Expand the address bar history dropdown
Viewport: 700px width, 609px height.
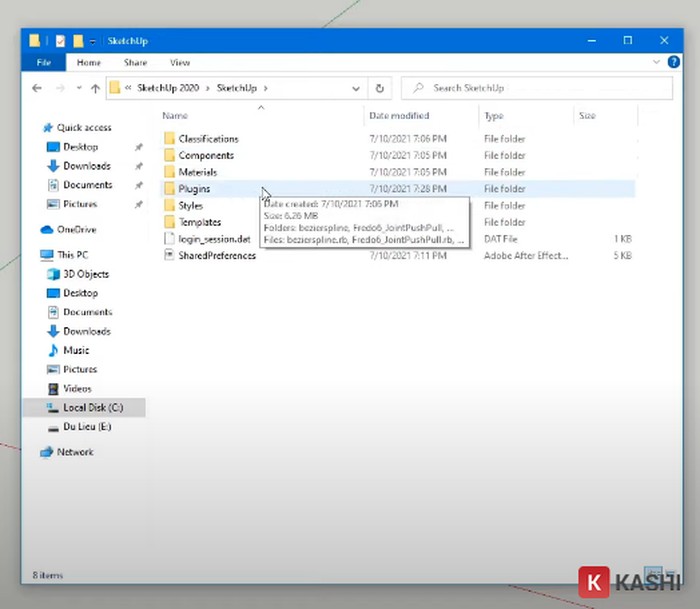coord(356,88)
